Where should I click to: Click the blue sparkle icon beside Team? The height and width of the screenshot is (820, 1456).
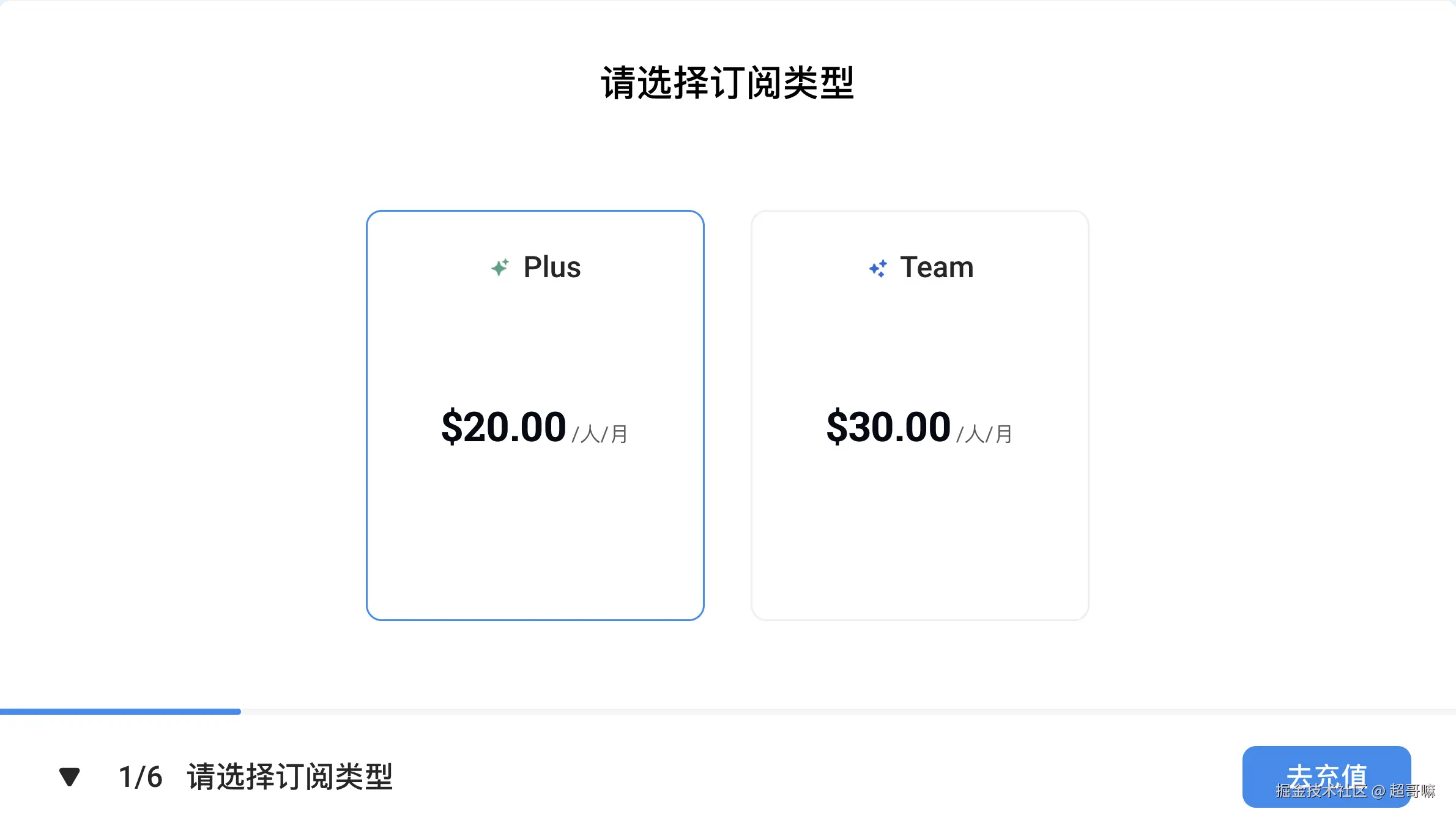(x=878, y=268)
